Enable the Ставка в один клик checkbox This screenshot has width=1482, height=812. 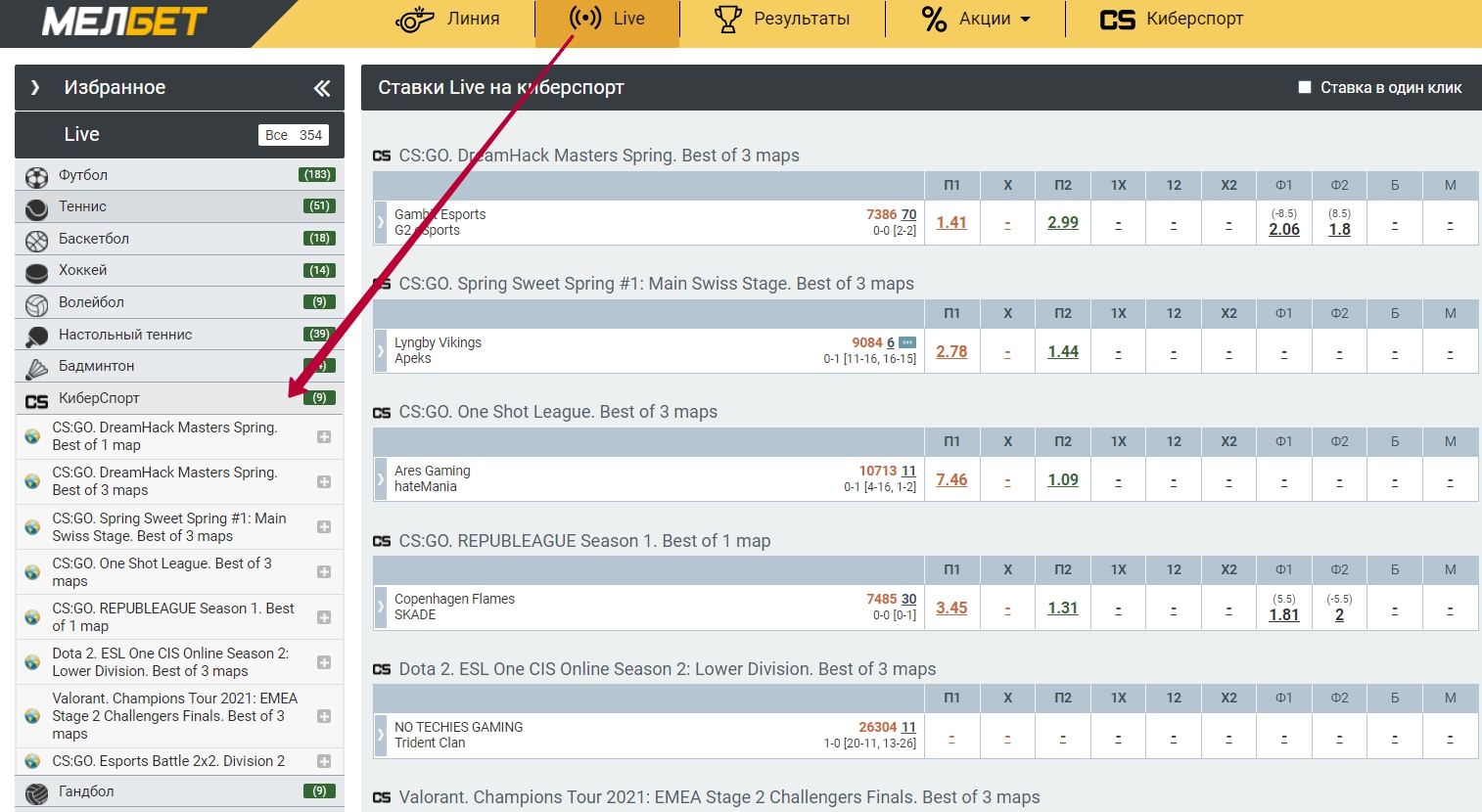(x=1305, y=87)
